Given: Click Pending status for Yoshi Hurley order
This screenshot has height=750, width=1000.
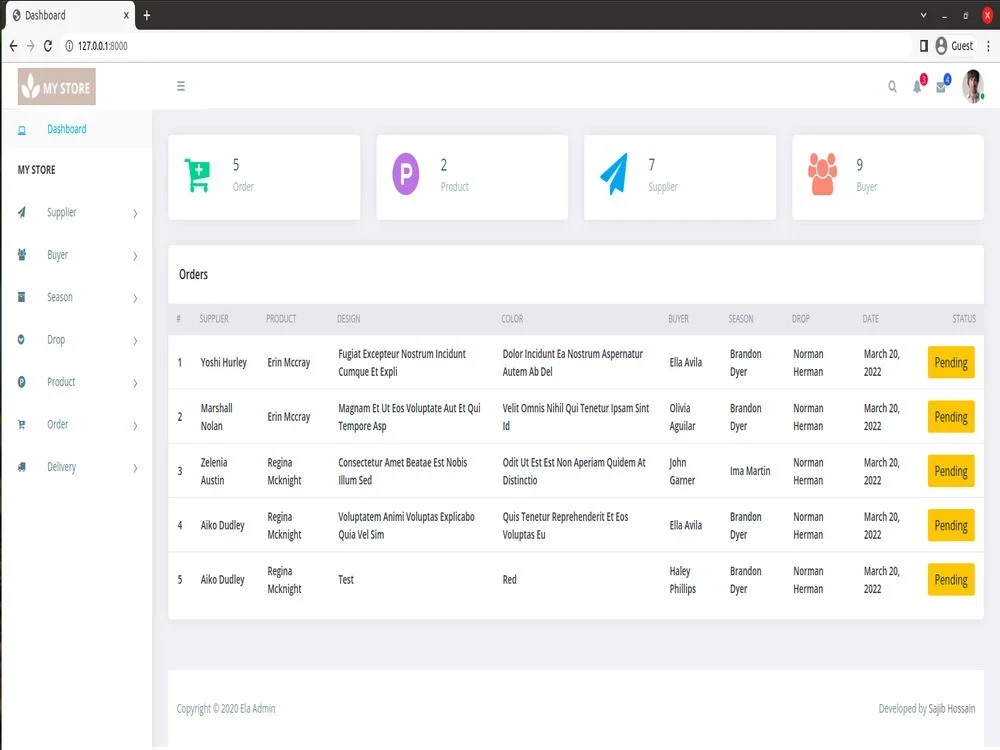Looking at the screenshot, I should (x=951, y=362).
